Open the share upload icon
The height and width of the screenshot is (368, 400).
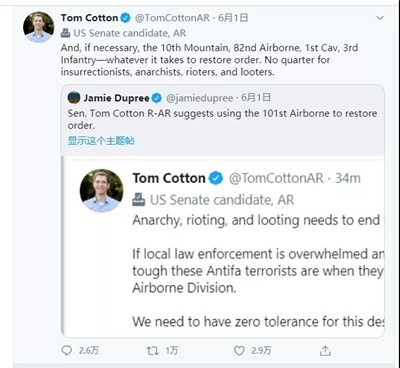click(325, 350)
